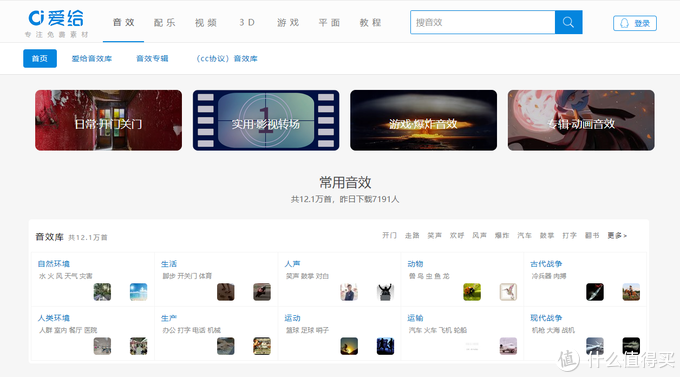Open the 爱给音效库 sub-navigation link
The width and height of the screenshot is (680, 377).
coord(92,59)
